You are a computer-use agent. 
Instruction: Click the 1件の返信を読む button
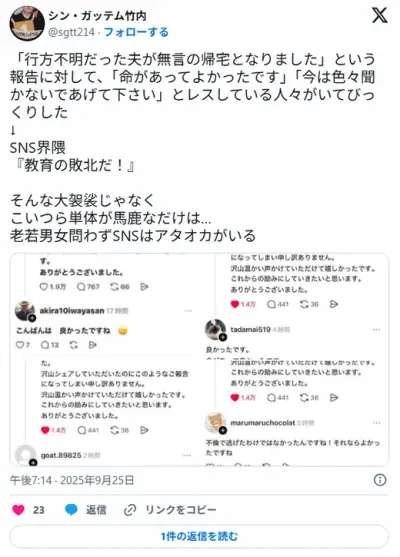pos(199,536)
